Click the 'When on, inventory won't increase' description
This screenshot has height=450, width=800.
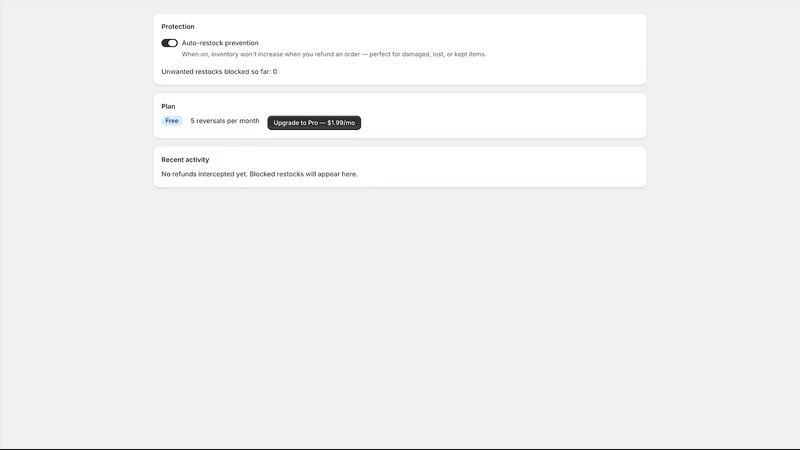click(x=334, y=54)
